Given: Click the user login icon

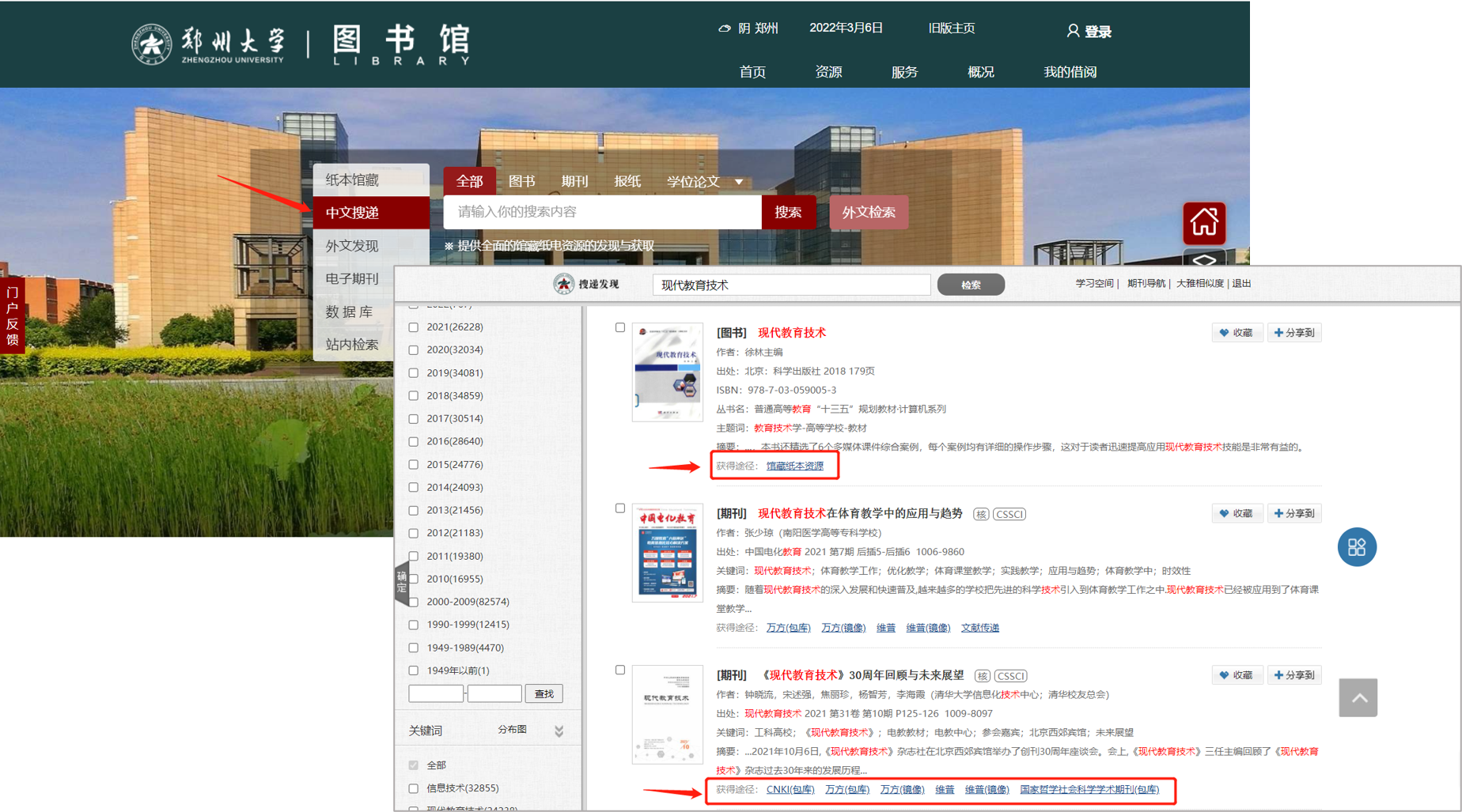Looking at the screenshot, I should [x=1072, y=31].
